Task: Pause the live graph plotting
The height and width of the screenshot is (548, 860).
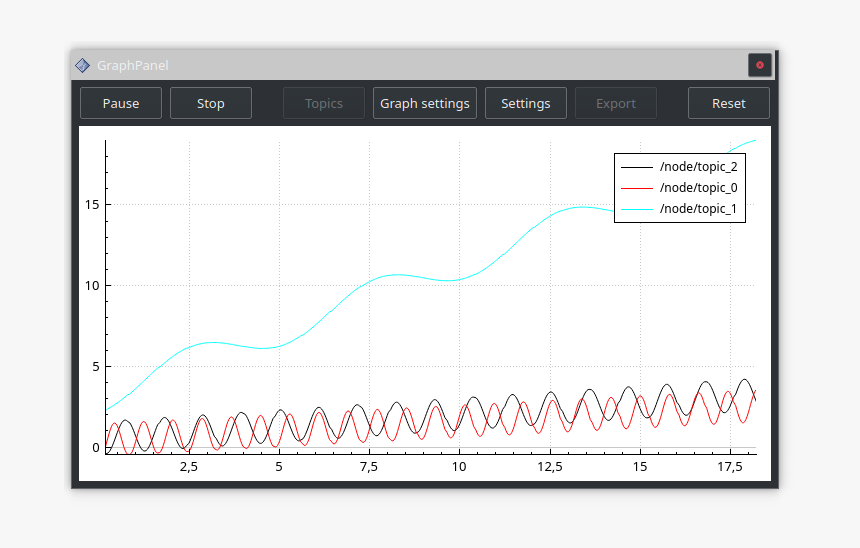Action: [120, 103]
